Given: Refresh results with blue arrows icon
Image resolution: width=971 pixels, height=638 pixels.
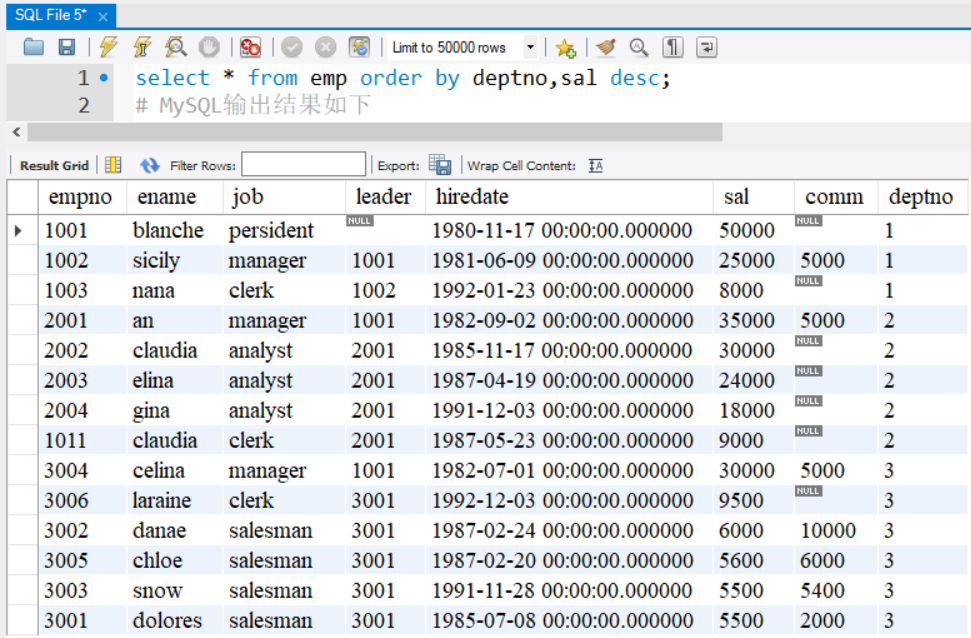Looking at the screenshot, I should 149,165.
